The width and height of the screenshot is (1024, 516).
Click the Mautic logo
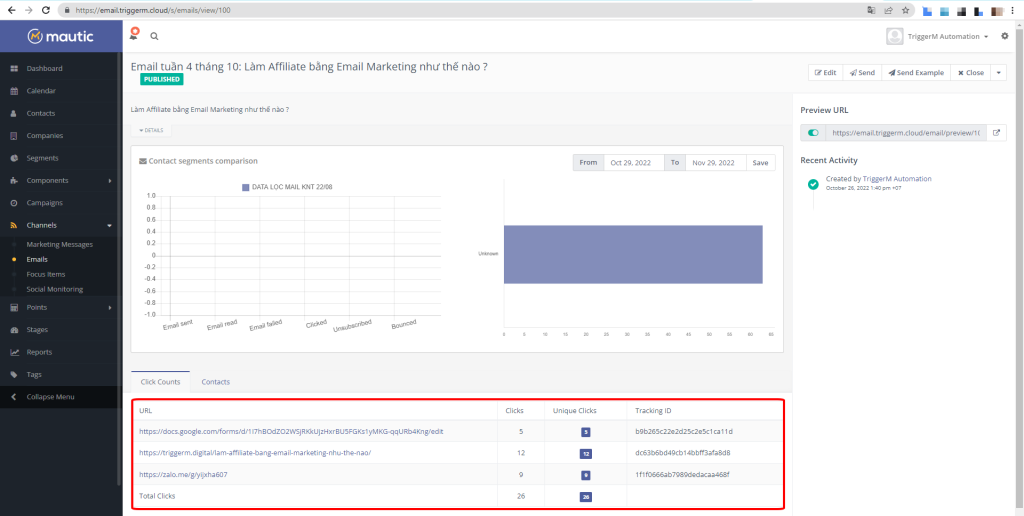click(x=61, y=36)
